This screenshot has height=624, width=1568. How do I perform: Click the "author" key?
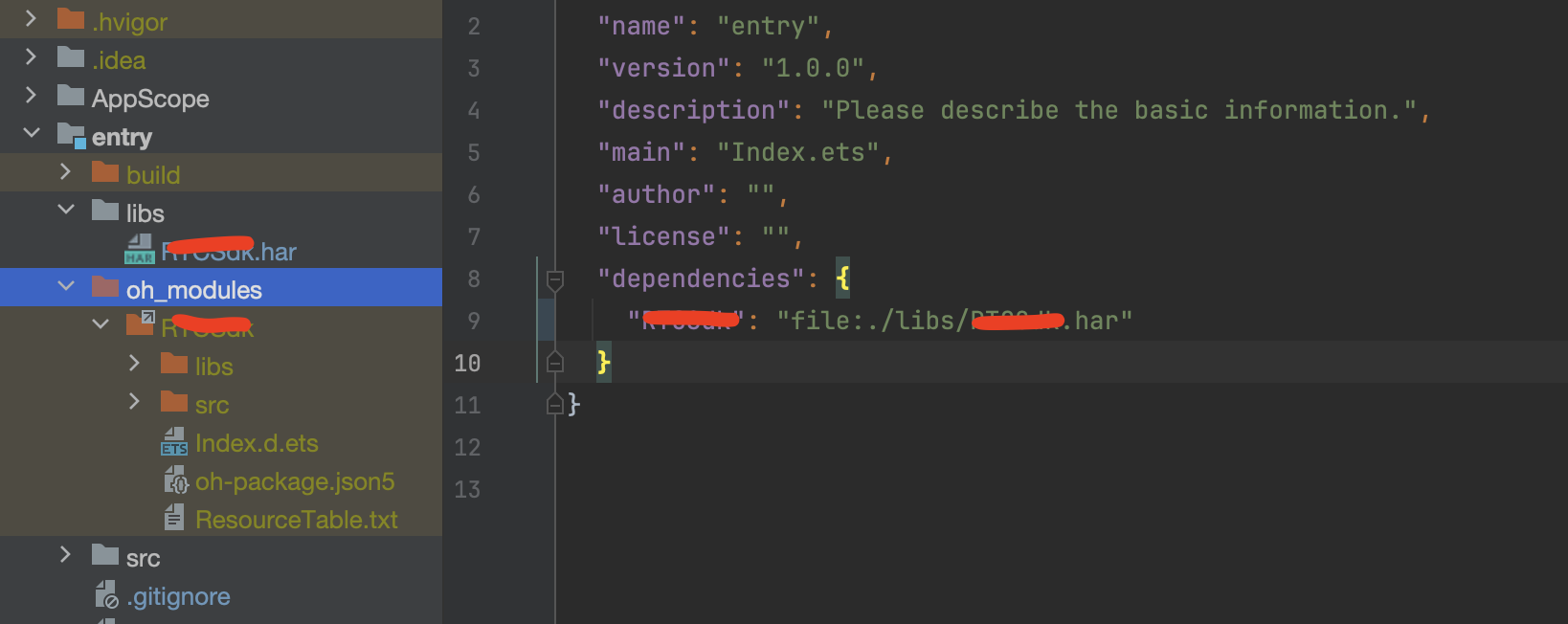[x=657, y=194]
